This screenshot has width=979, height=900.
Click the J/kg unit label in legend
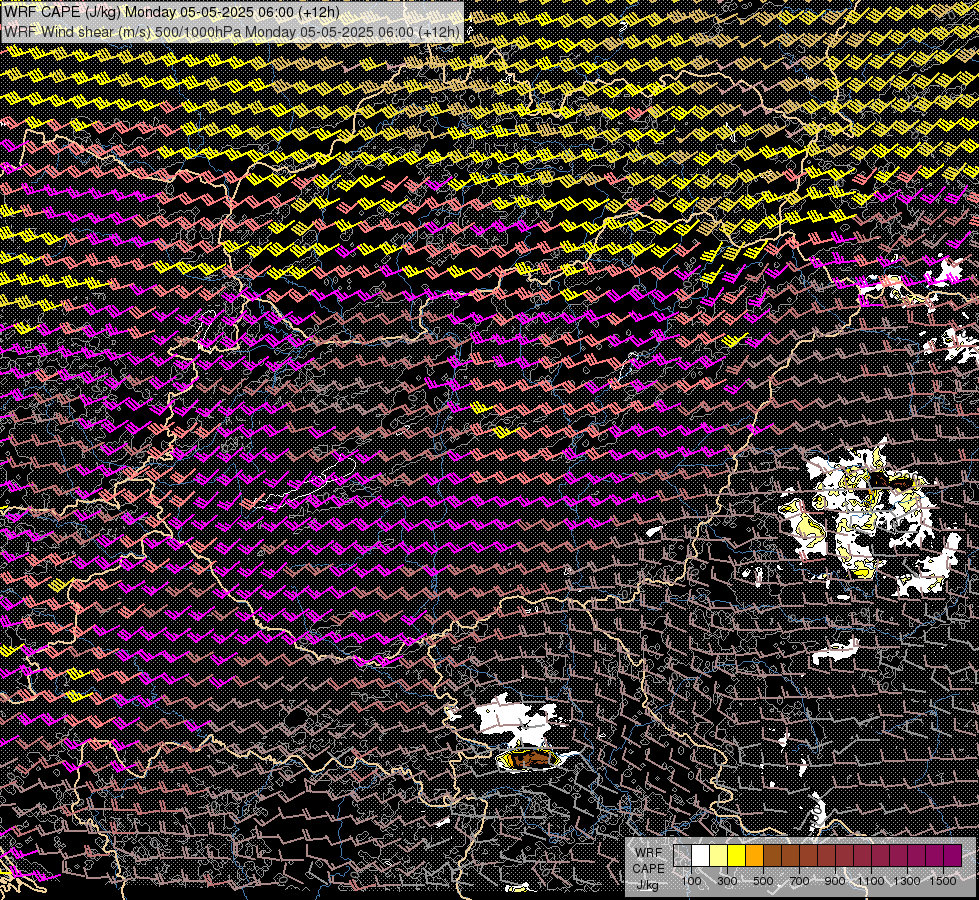[647, 885]
